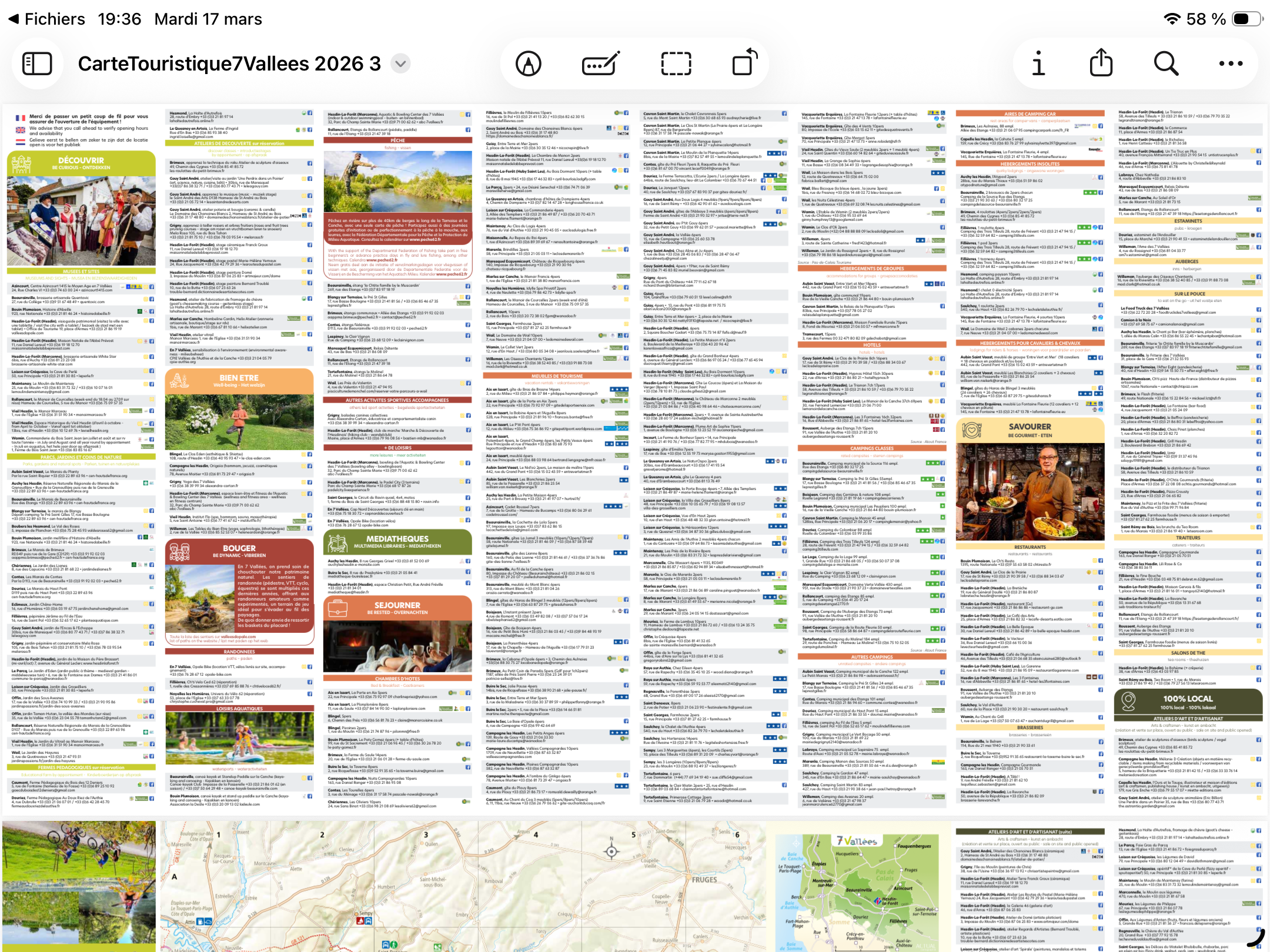The image size is (1270, 952).
Task: Activate the markup pen tool
Action: pyautogui.click(x=528, y=63)
